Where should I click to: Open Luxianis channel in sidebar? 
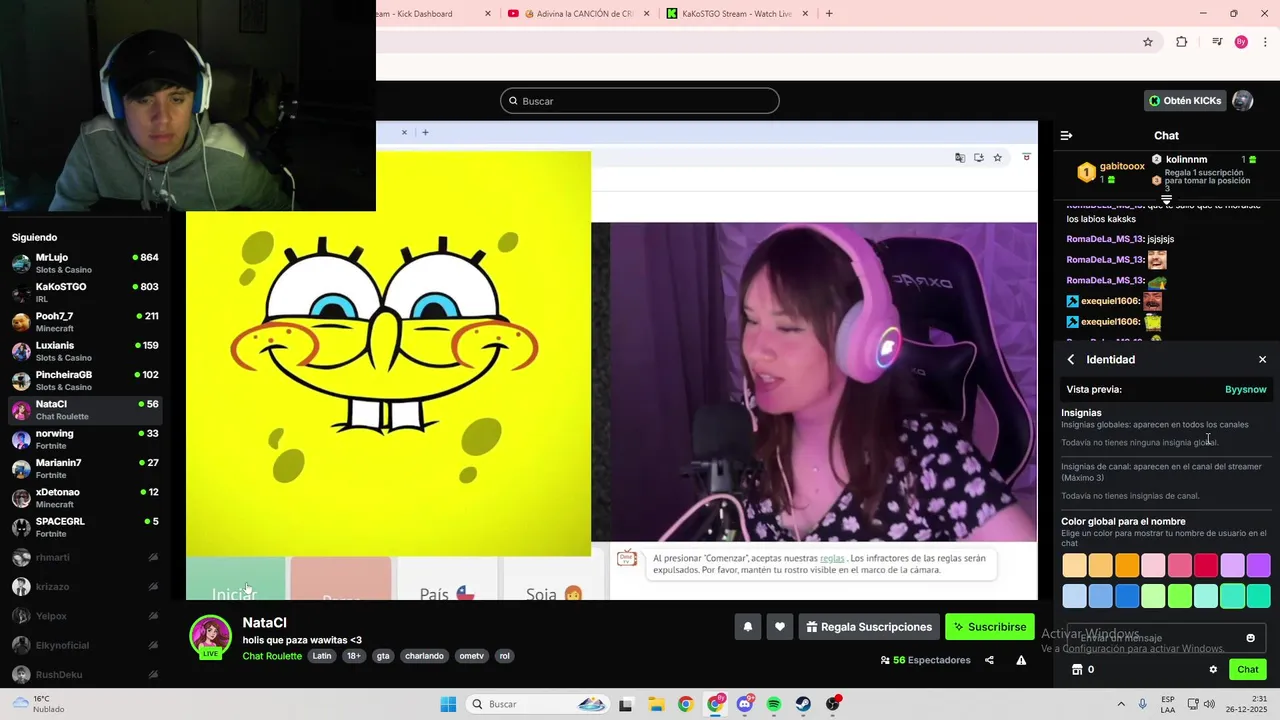pyautogui.click(x=85, y=351)
